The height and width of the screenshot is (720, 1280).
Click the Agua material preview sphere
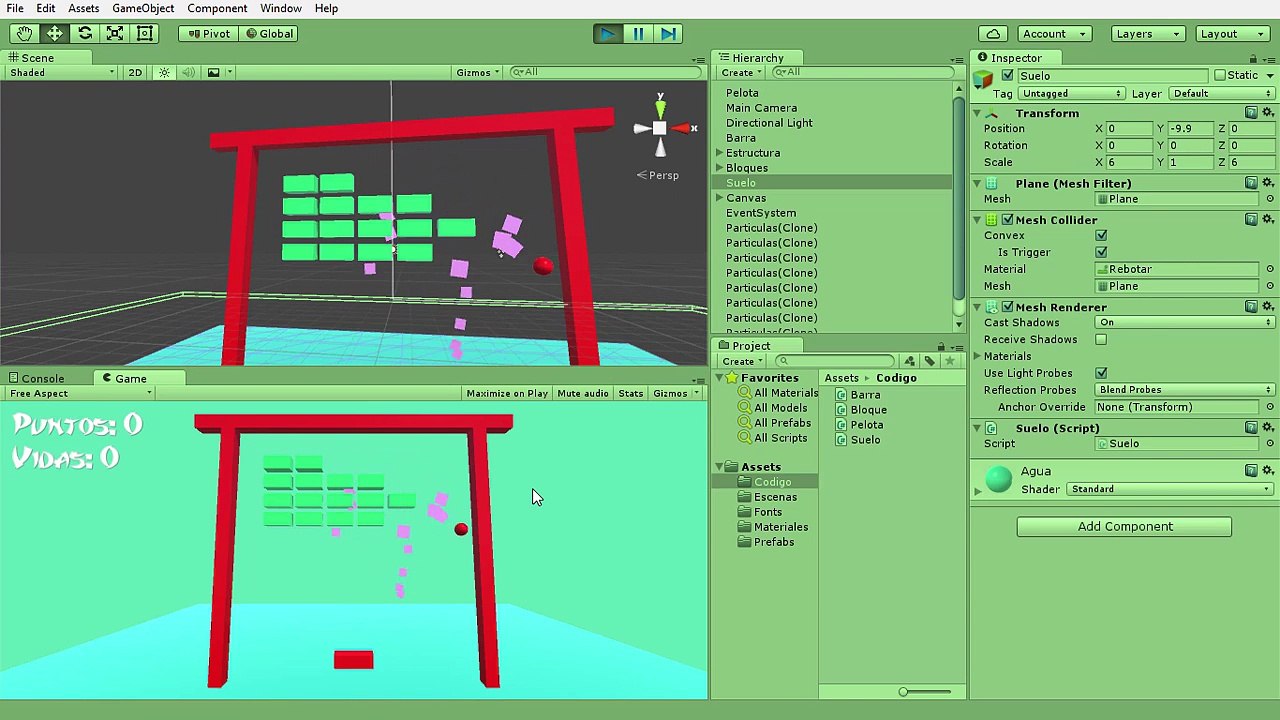[x=999, y=480]
